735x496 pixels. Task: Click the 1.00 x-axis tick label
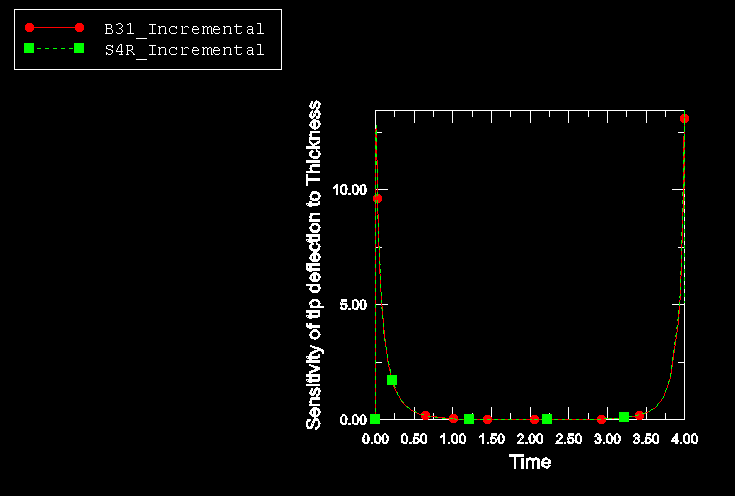453,439
